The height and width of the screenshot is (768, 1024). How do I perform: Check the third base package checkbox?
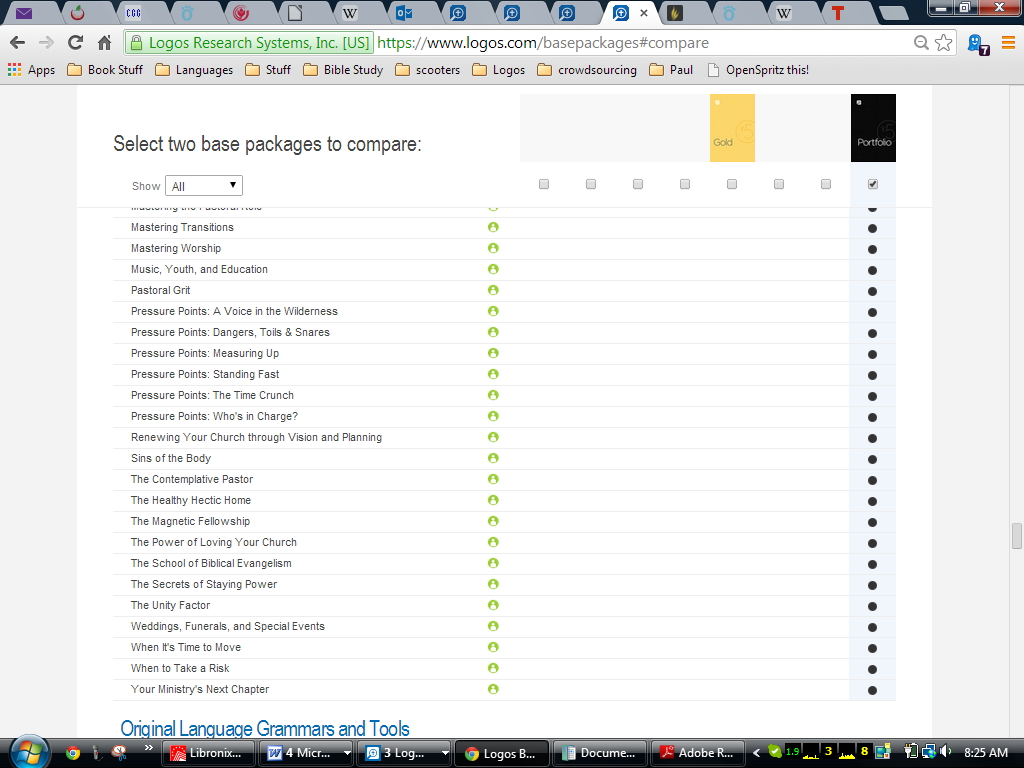[638, 184]
